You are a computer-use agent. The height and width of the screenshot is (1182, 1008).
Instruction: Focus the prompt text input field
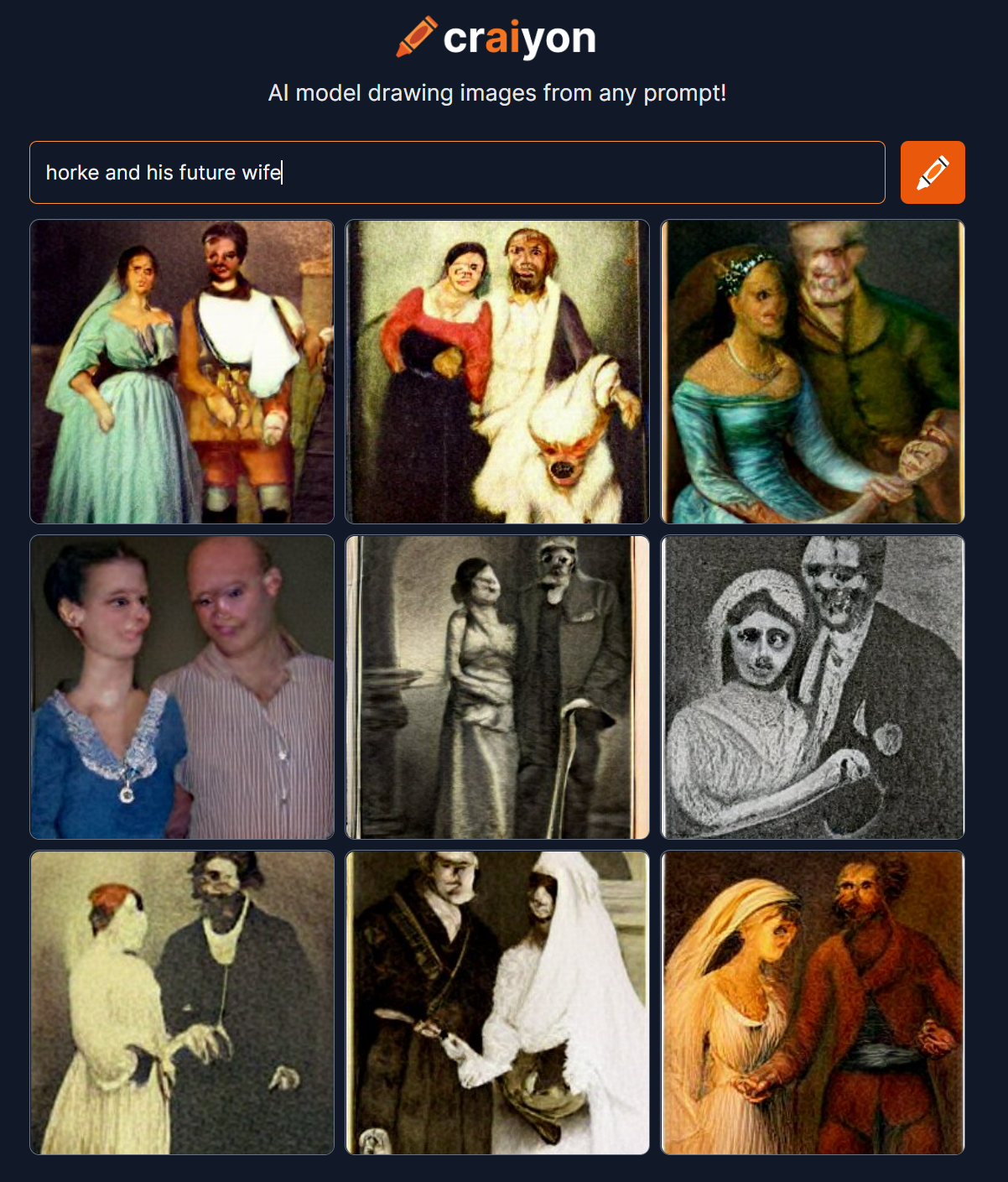tap(457, 172)
